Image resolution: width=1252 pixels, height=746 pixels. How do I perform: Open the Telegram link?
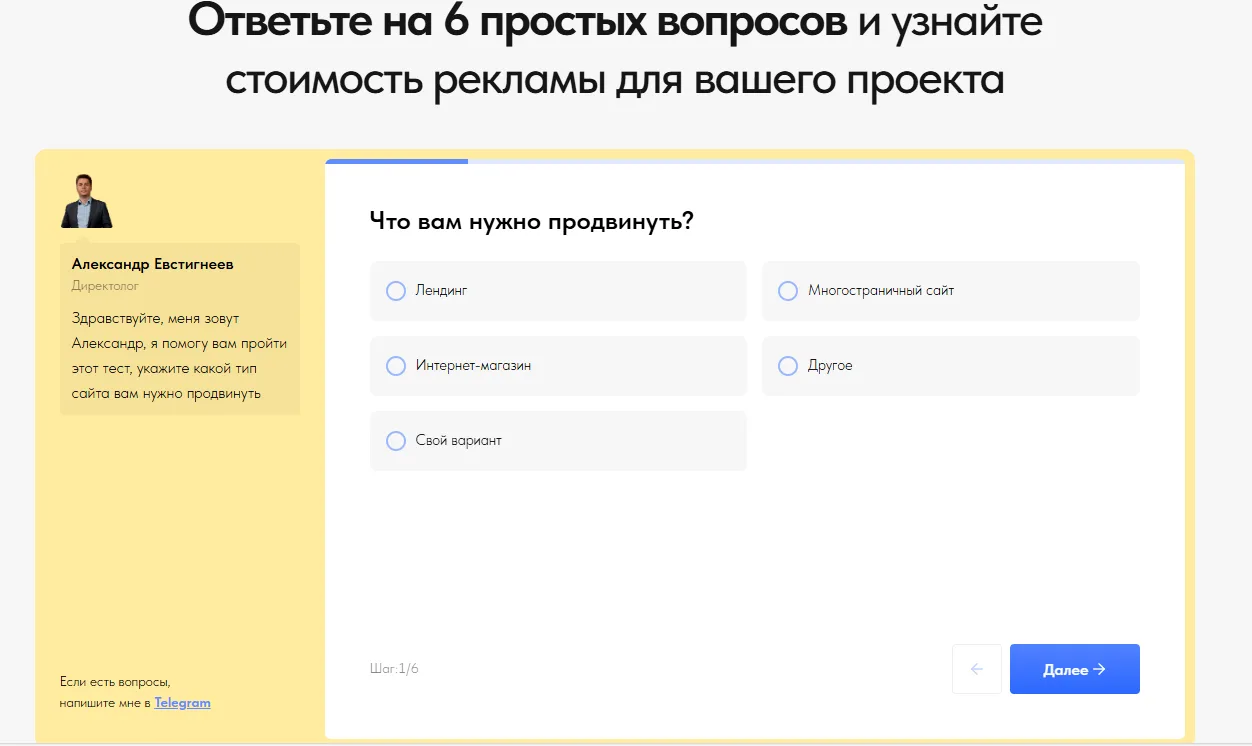[182, 703]
